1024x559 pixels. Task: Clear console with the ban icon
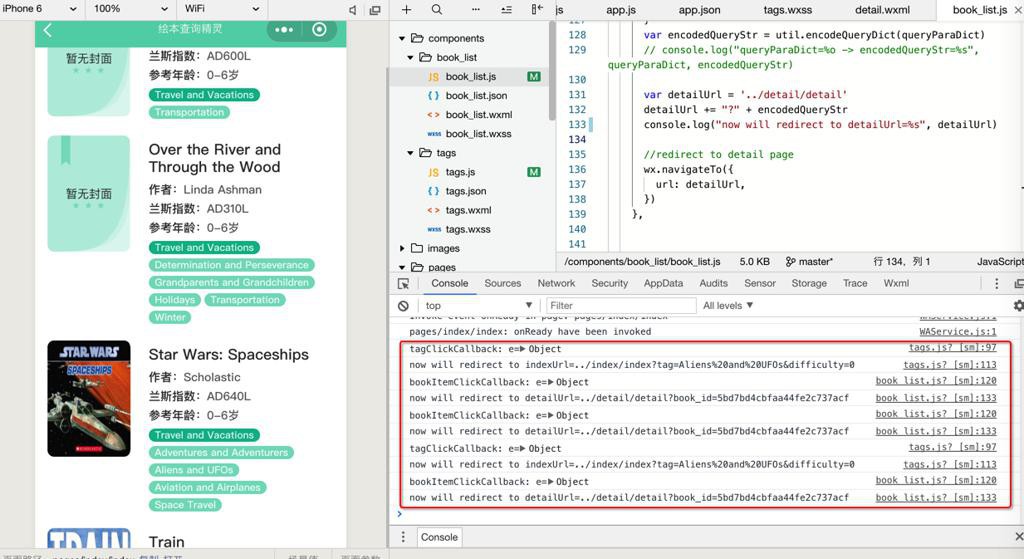click(x=404, y=306)
